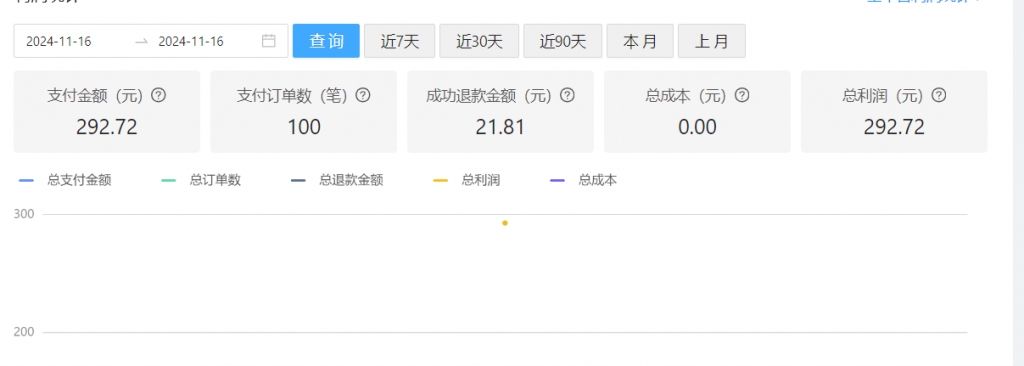Click the 查询 button

point(326,41)
